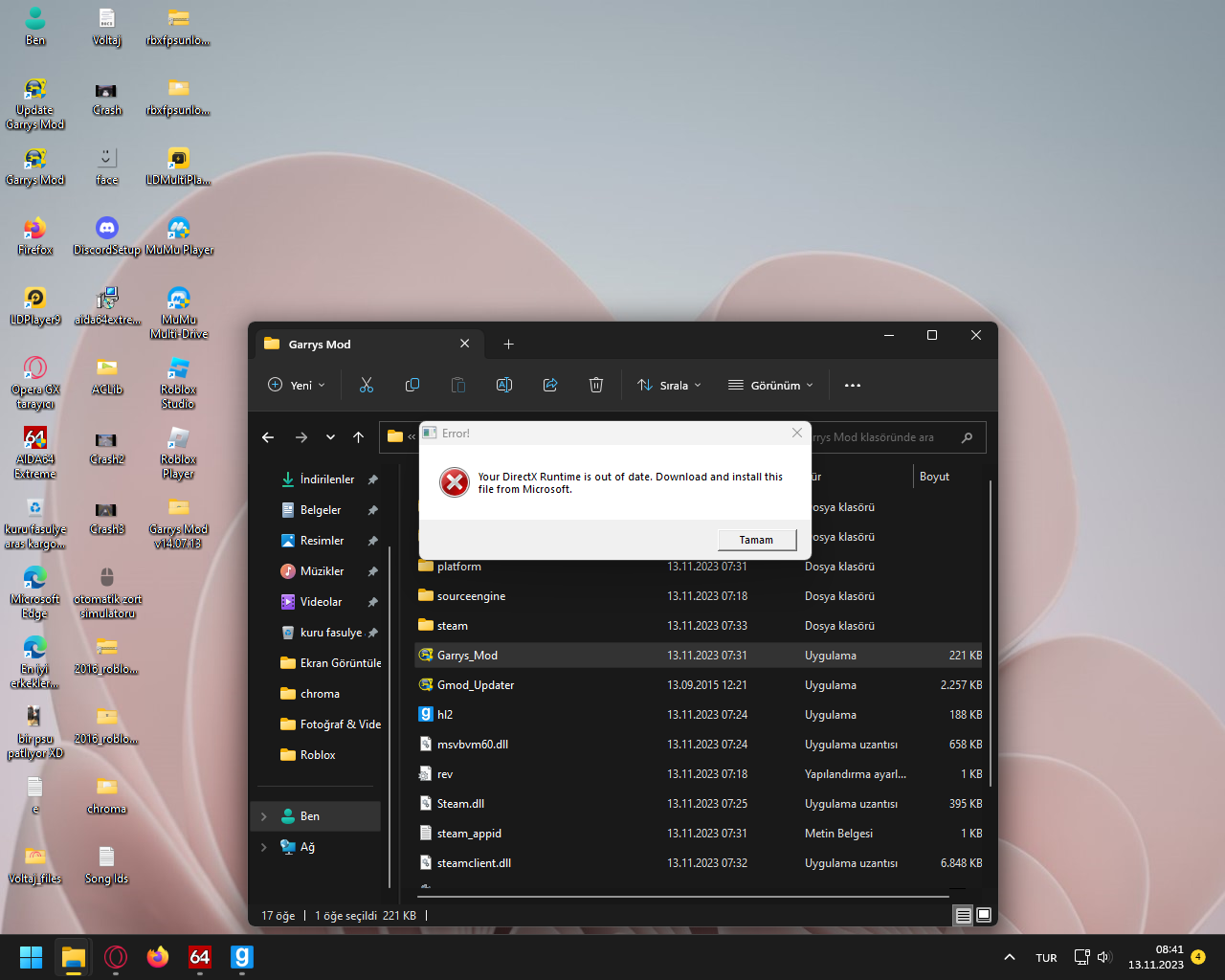Open the Garry's Mod g icon on taskbar

pos(242,957)
